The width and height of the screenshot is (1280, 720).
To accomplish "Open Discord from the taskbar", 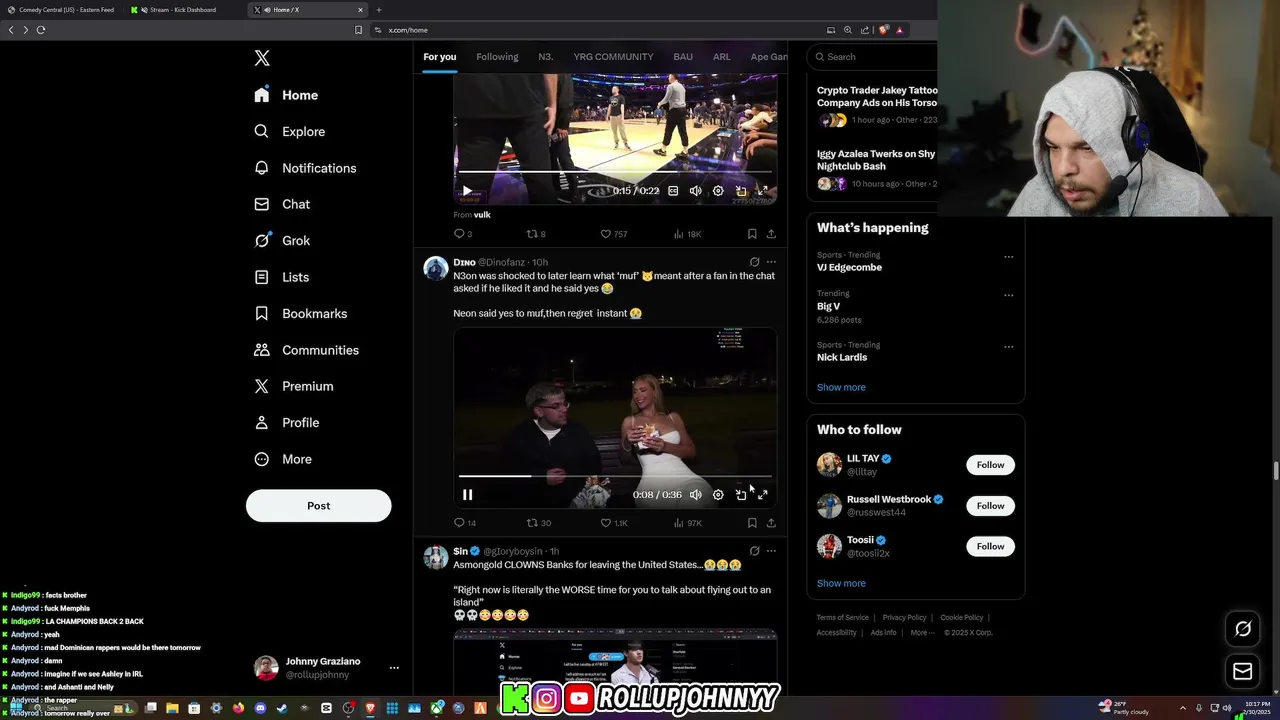I will (260, 708).
